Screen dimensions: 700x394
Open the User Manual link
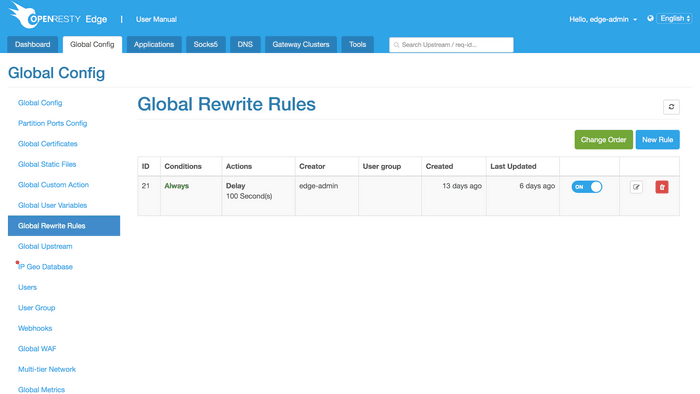pyautogui.click(x=156, y=19)
